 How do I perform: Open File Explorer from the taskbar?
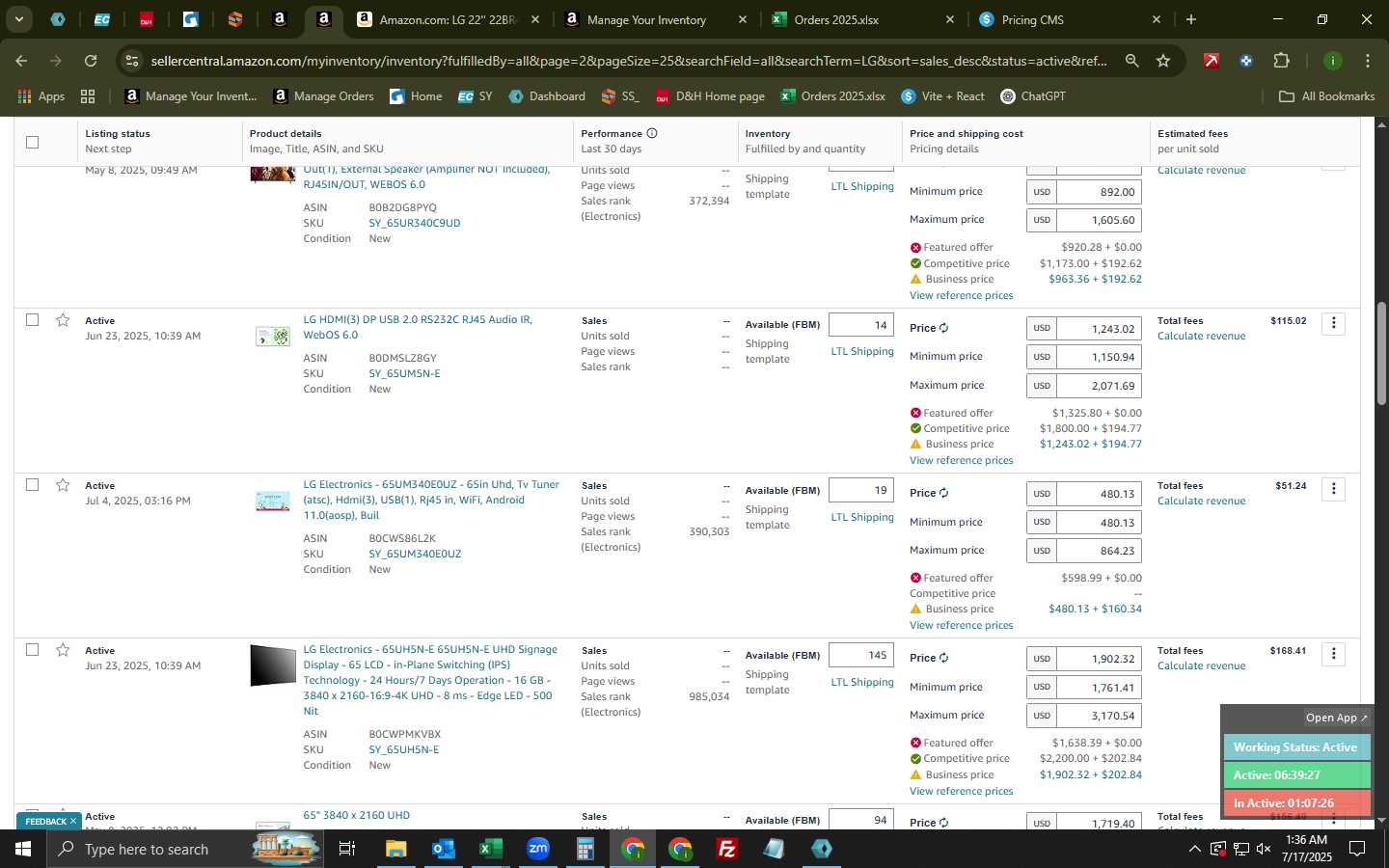click(x=395, y=849)
